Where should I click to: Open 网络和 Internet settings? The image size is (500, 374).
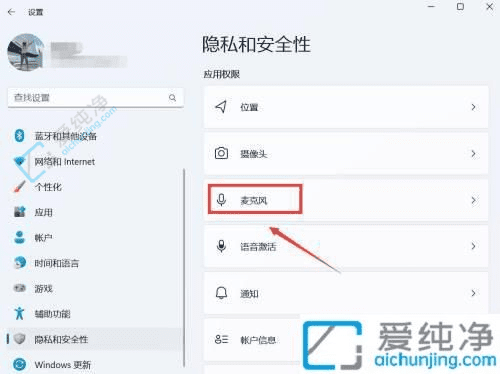(65, 162)
